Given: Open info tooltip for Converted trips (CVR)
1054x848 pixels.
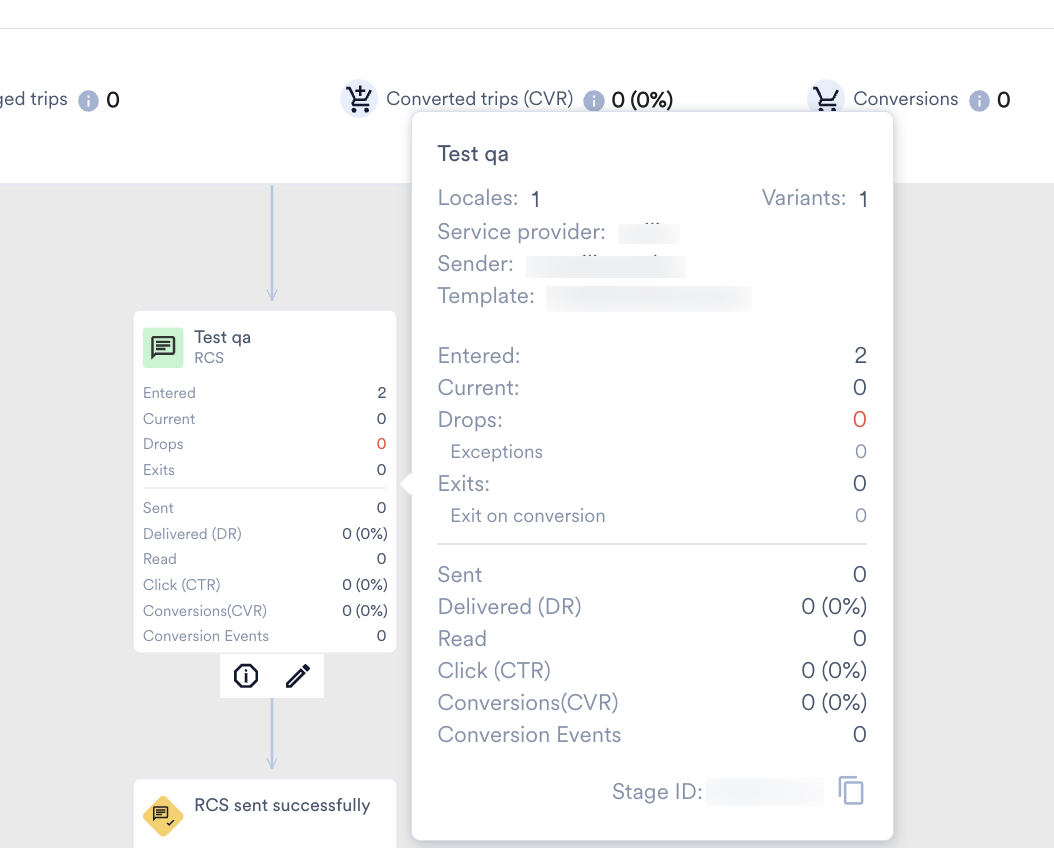Looking at the screenshot, I should point(594,100).
